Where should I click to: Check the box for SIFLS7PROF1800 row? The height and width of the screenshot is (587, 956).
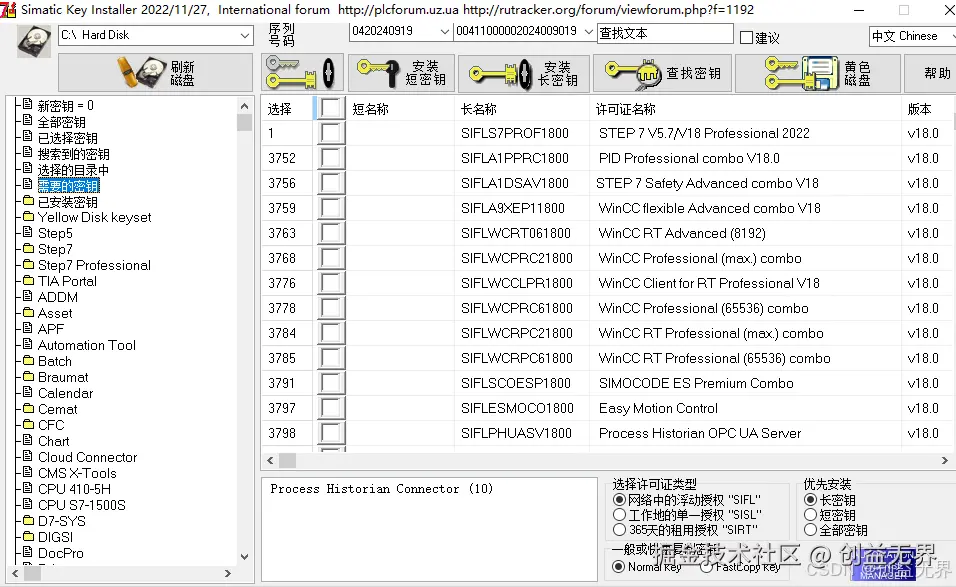(x=330, y=133)
